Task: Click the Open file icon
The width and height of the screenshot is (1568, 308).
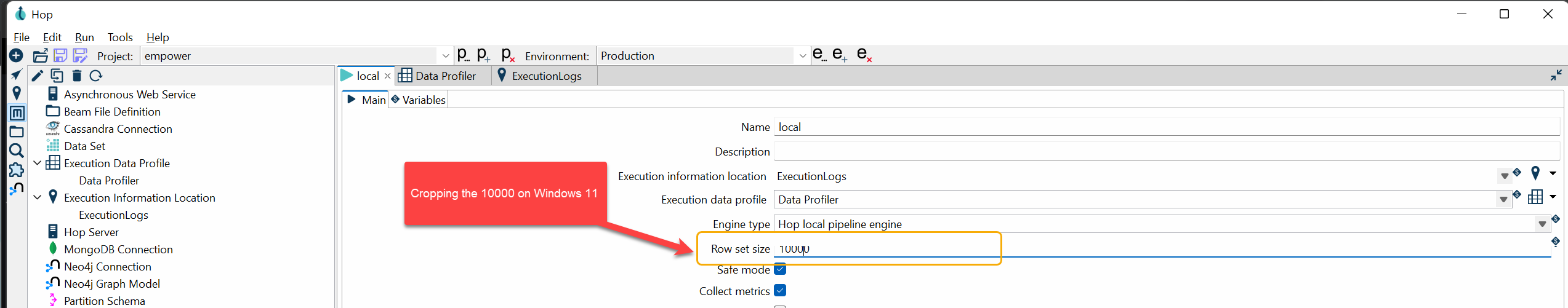Action: pyautogui.click(x=40, y=55)
